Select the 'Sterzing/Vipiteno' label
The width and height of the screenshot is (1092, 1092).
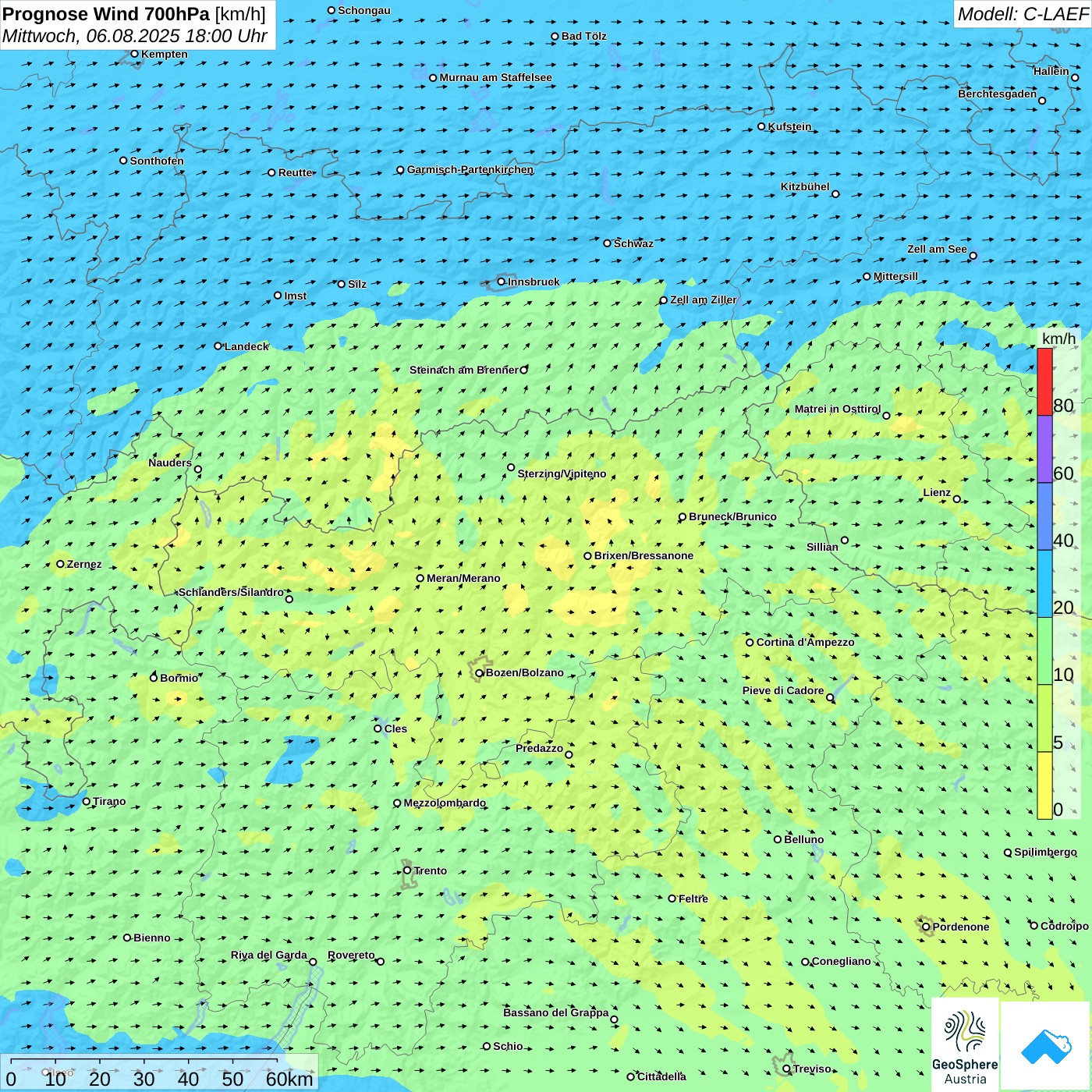click(x=562, y=473)
